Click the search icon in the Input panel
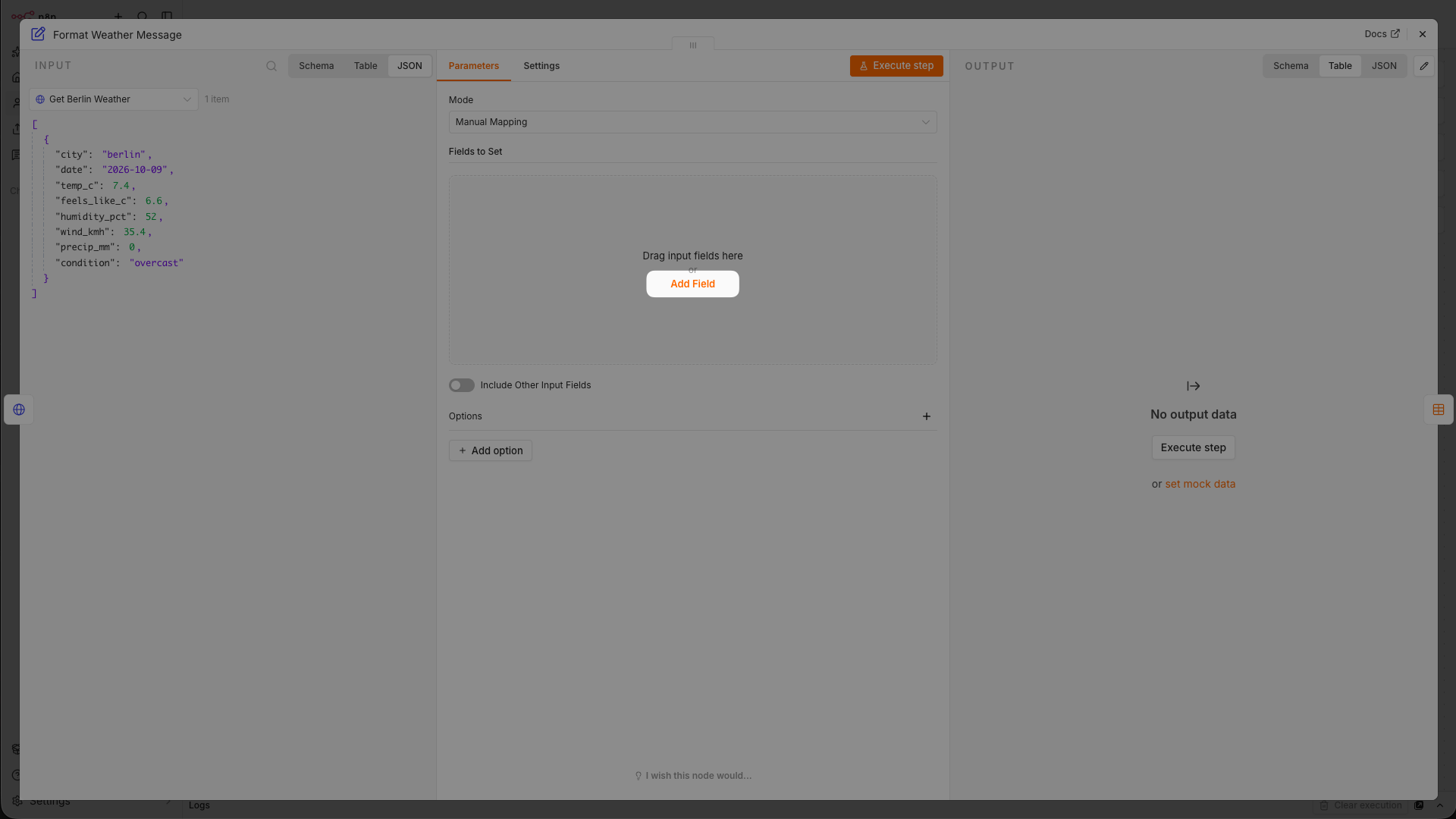The image size is (1456, 819). 271,66
